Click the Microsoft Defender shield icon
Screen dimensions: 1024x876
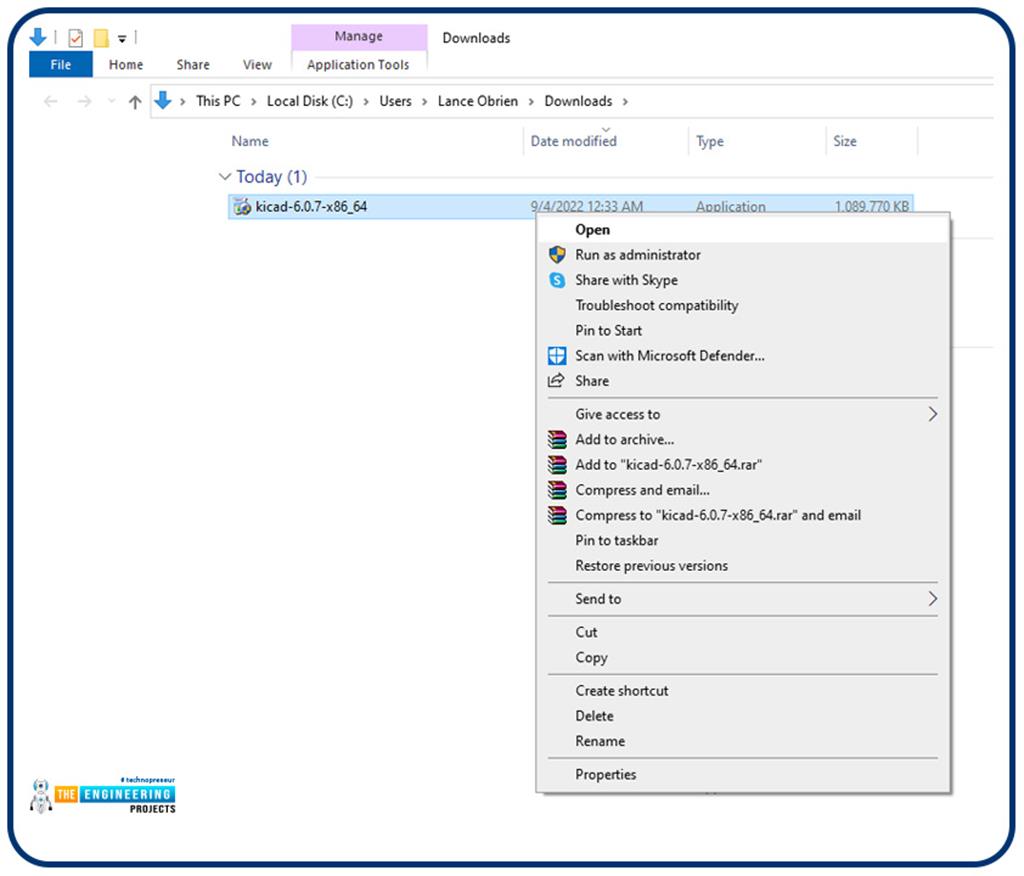pos(557,356)
